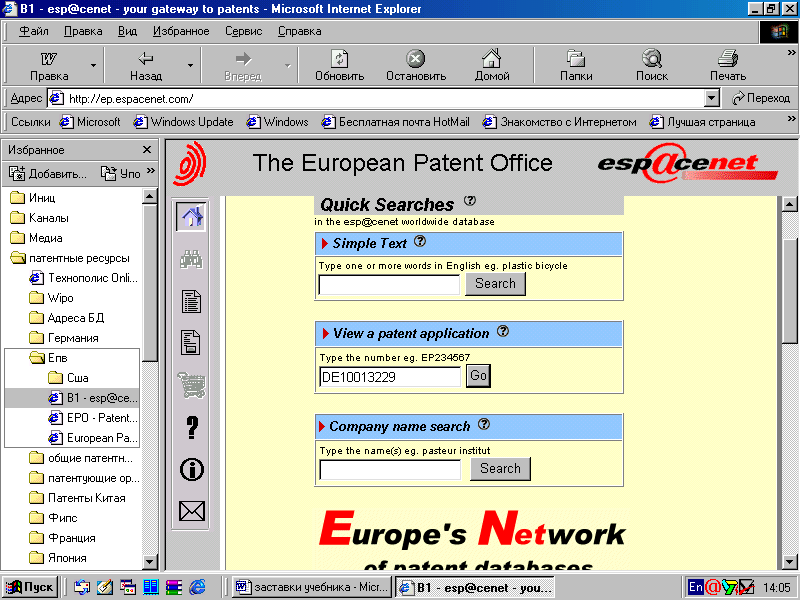Open dropdown arrow next to Назад
Image resolution: width=800 pixels, height=600 pixels.
(190, 65)
